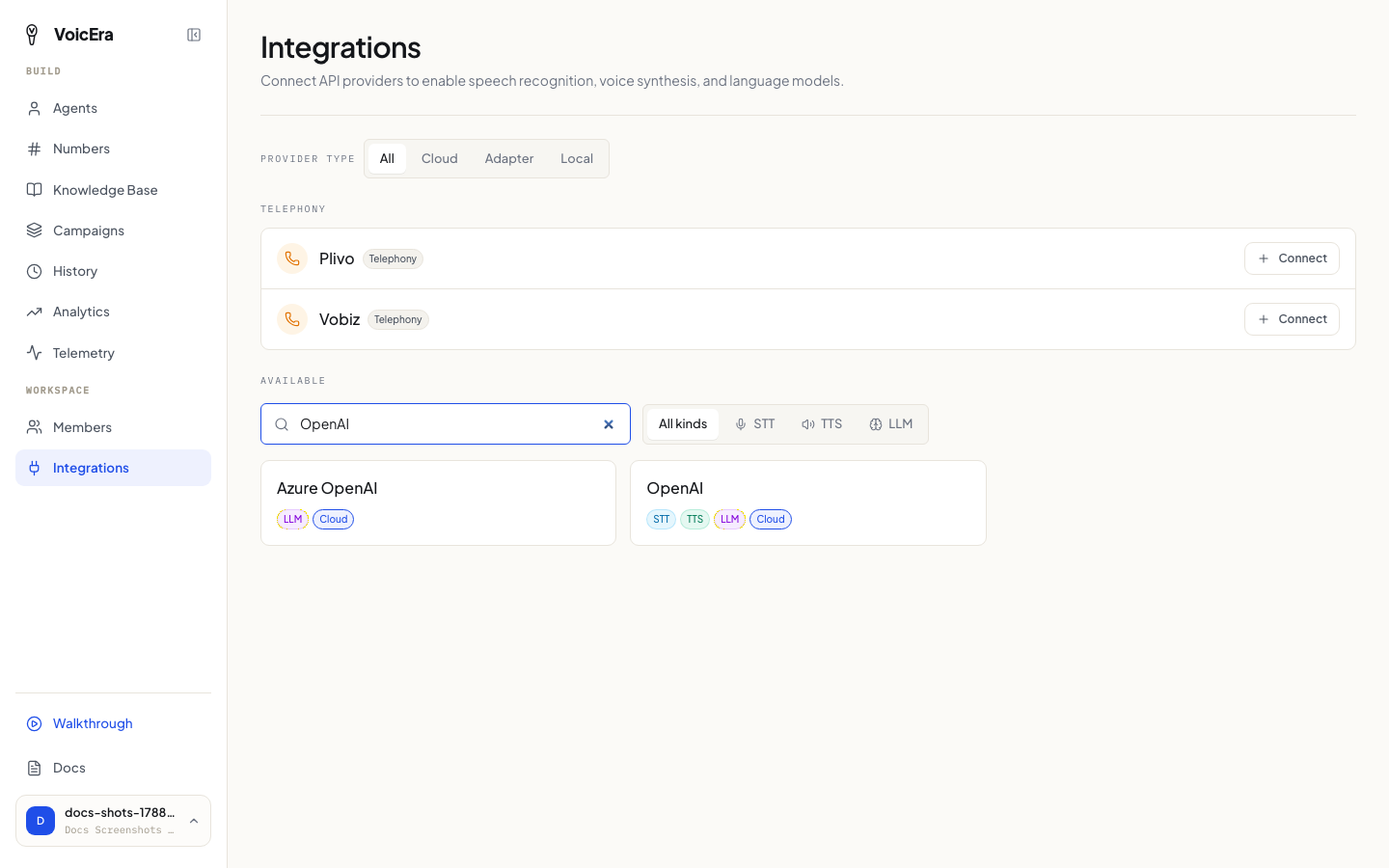
Task: Click the Members people icon
Action: tap(35, 427)
